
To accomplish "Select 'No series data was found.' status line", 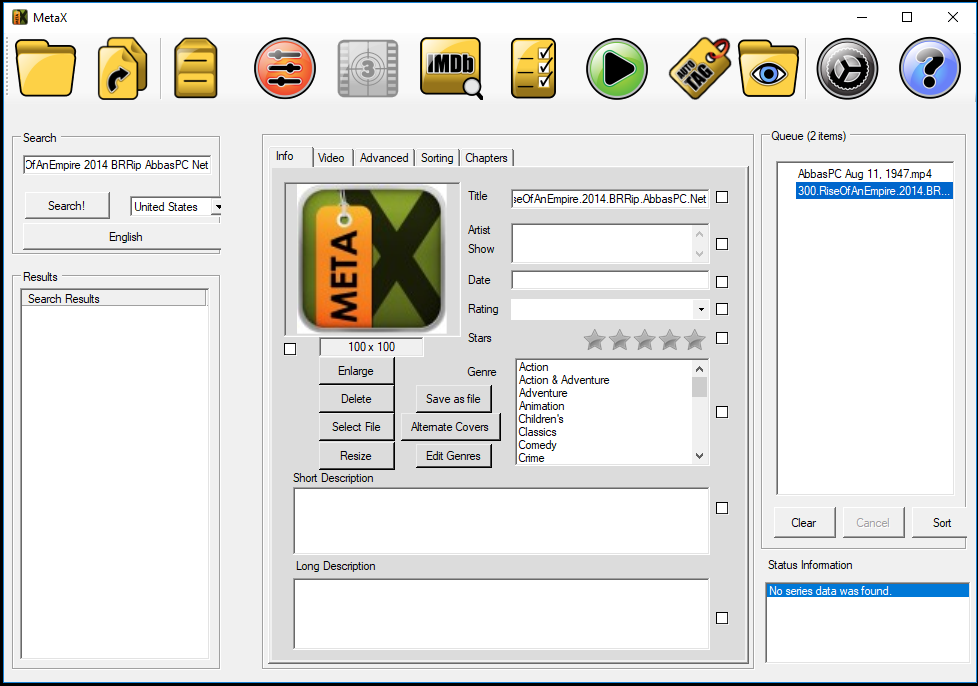I will [x=868, y=590].
